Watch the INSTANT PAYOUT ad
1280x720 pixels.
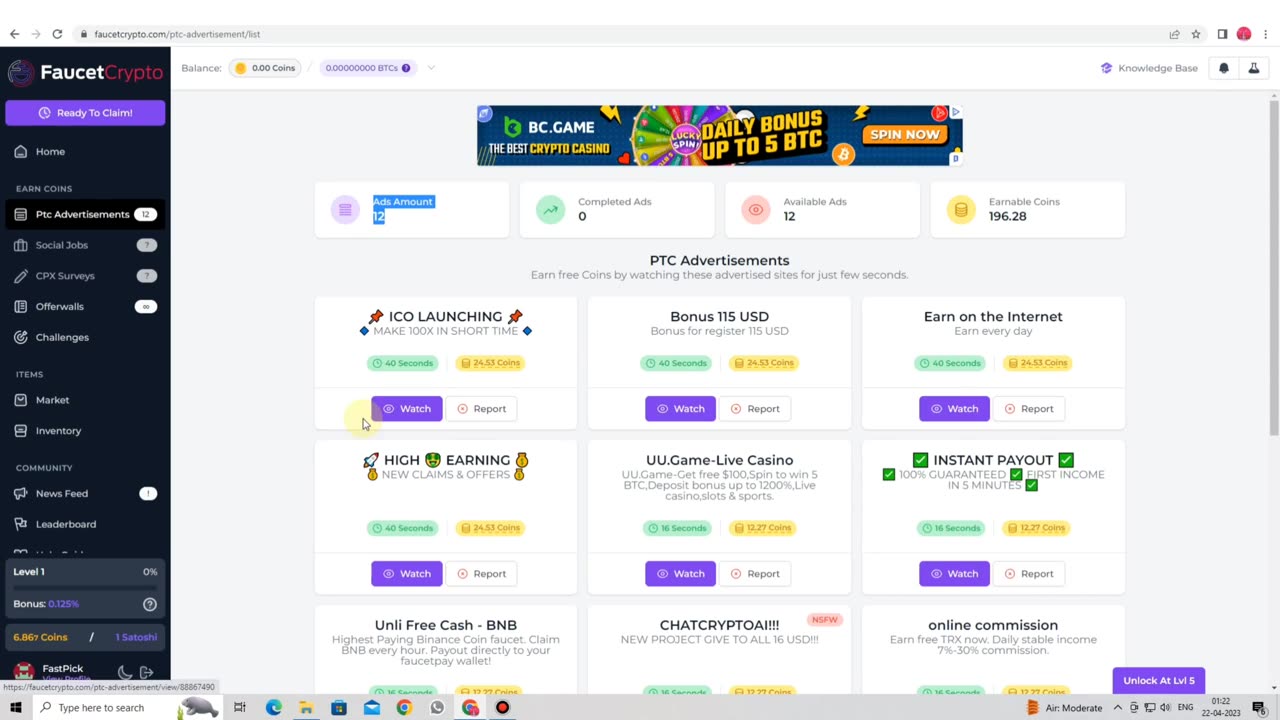click(x=954, y=574)
